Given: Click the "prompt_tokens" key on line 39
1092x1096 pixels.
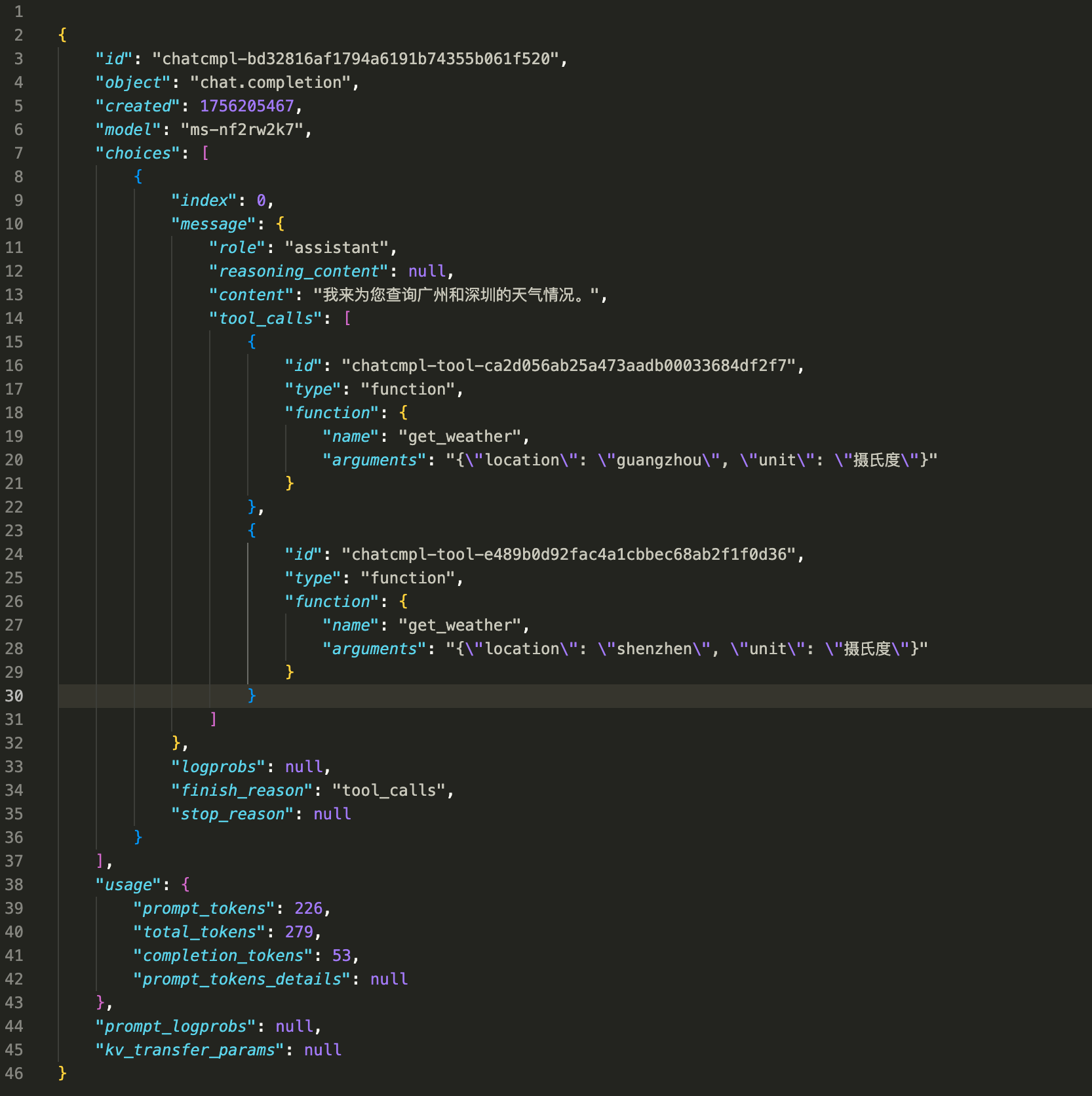Looking at the screenshot, I should (204, 909).
